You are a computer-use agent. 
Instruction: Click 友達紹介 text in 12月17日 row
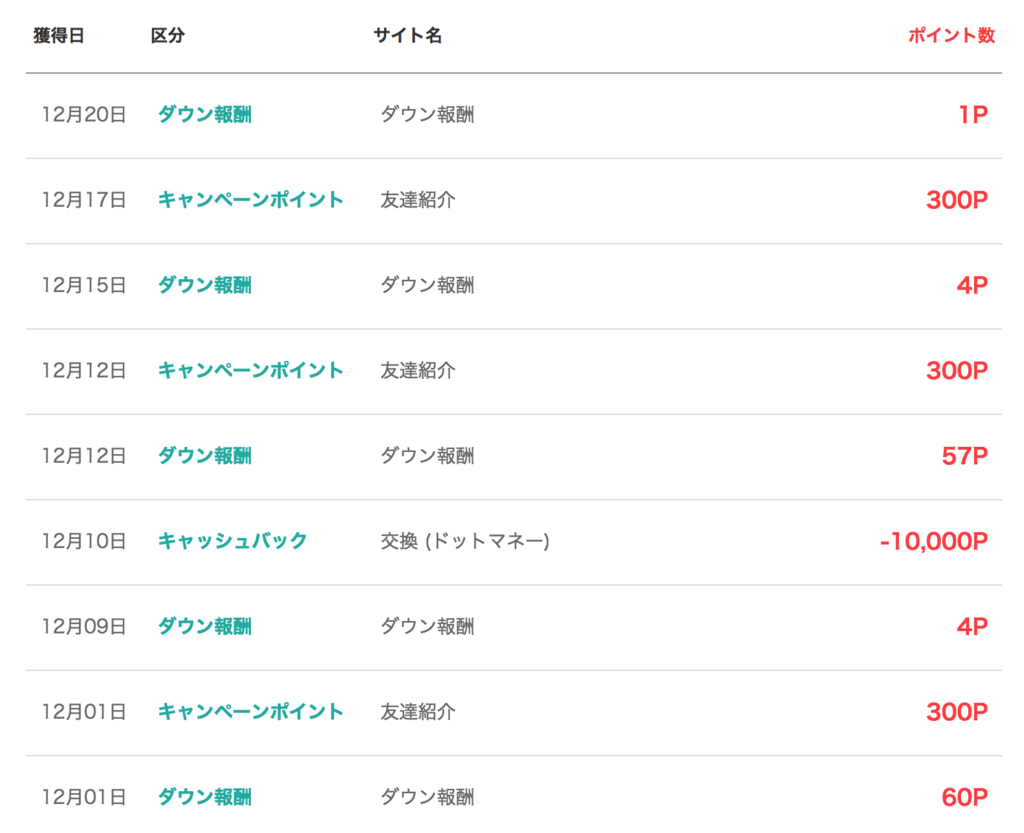pyautogui.click(x=418, y=200)
